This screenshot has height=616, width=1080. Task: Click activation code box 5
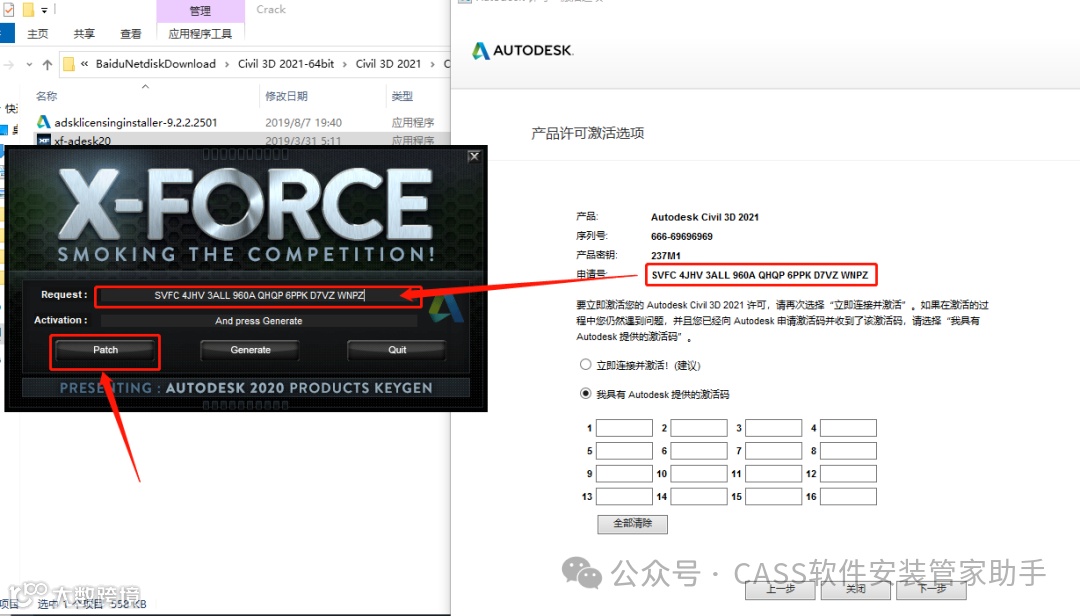(624, 451)
